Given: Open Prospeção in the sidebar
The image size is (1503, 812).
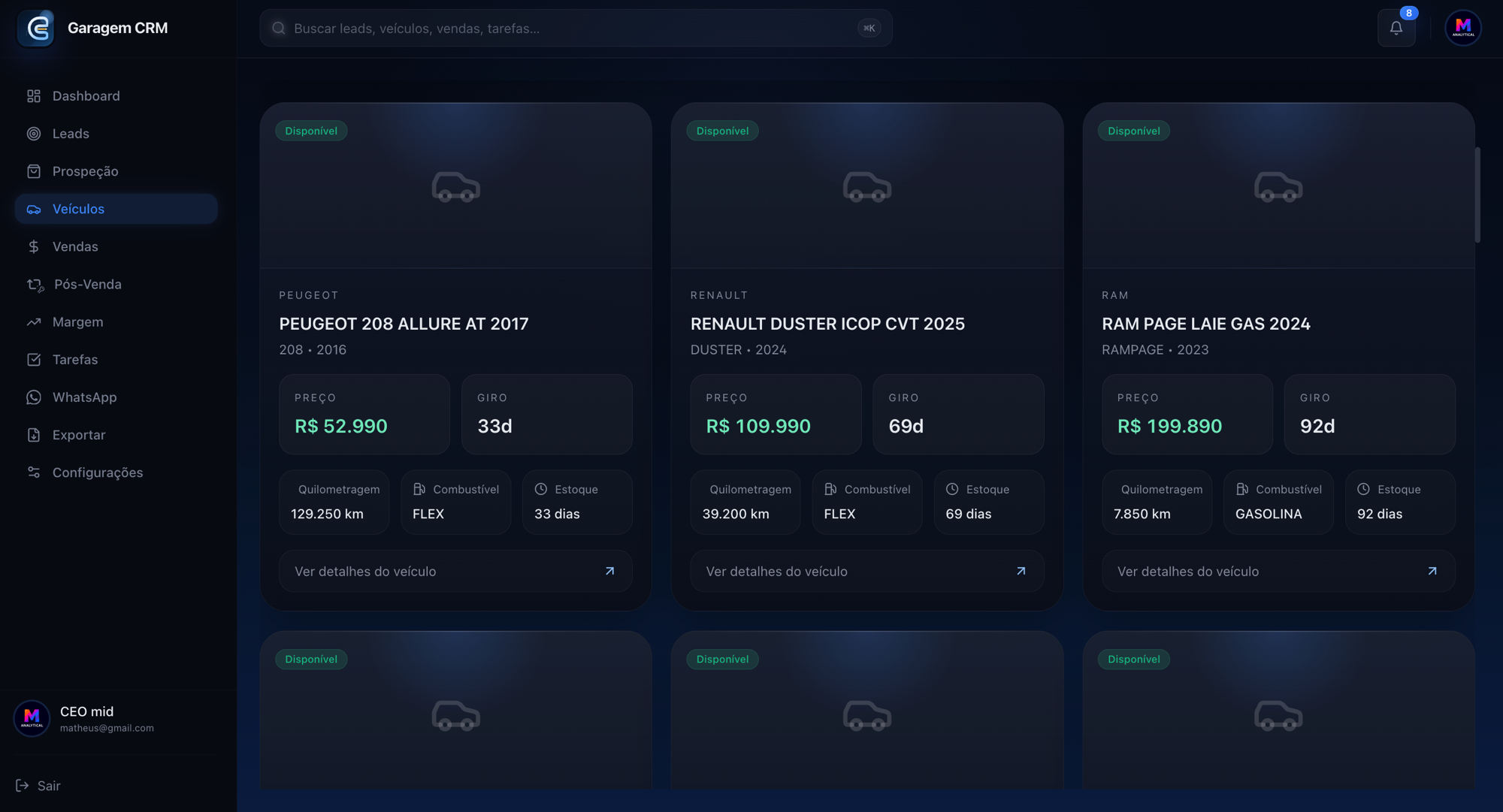Looking at the screenshot, I should tap(116, 171).
